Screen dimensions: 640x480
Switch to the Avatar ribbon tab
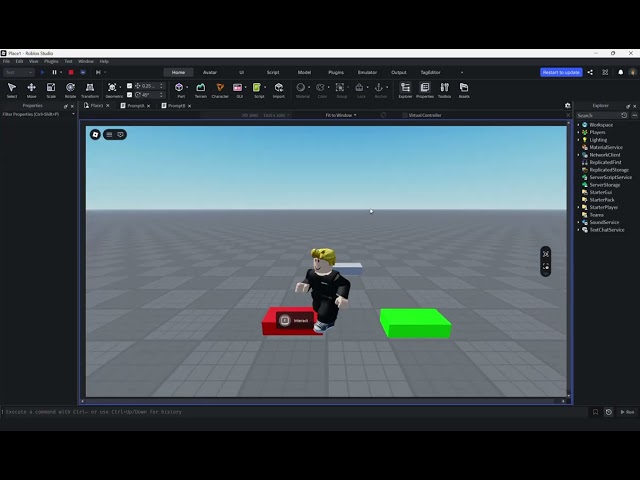pyautogui.click(x=210, y=72)
